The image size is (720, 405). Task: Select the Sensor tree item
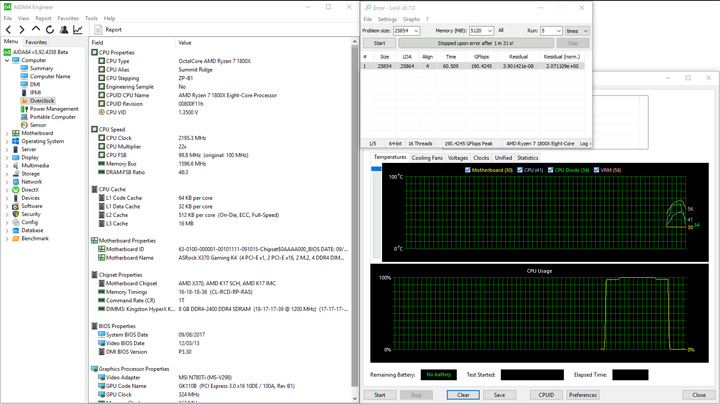37,125
